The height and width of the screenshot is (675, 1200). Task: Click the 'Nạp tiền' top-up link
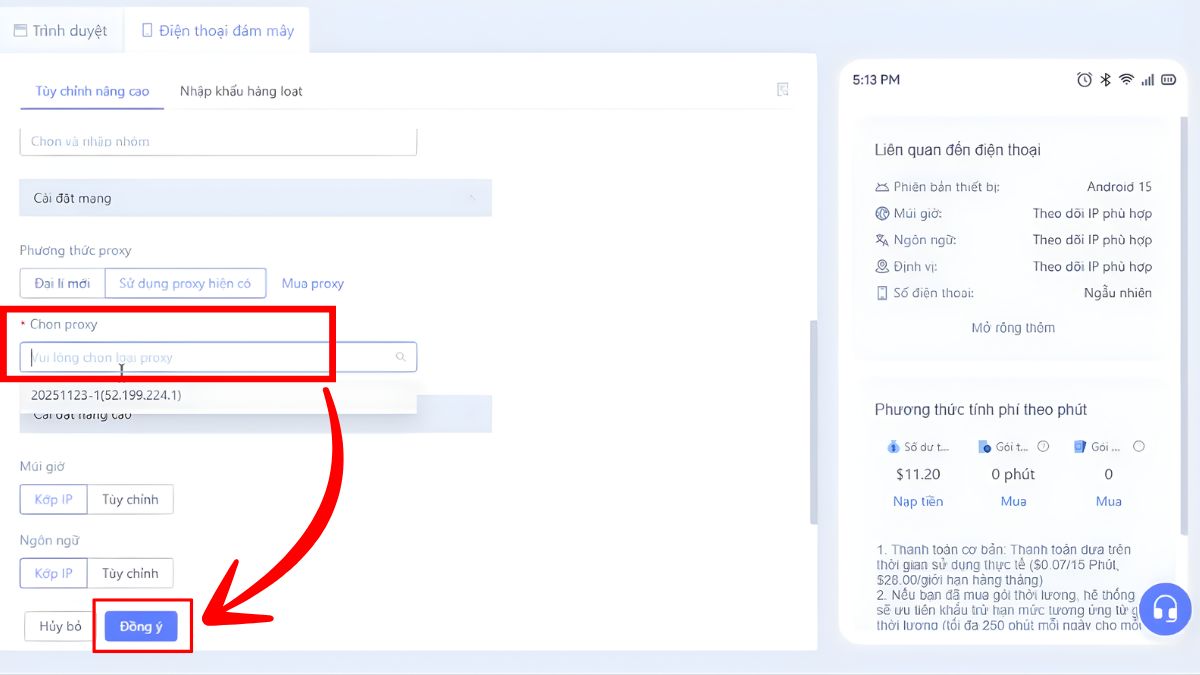pos(917,501)
